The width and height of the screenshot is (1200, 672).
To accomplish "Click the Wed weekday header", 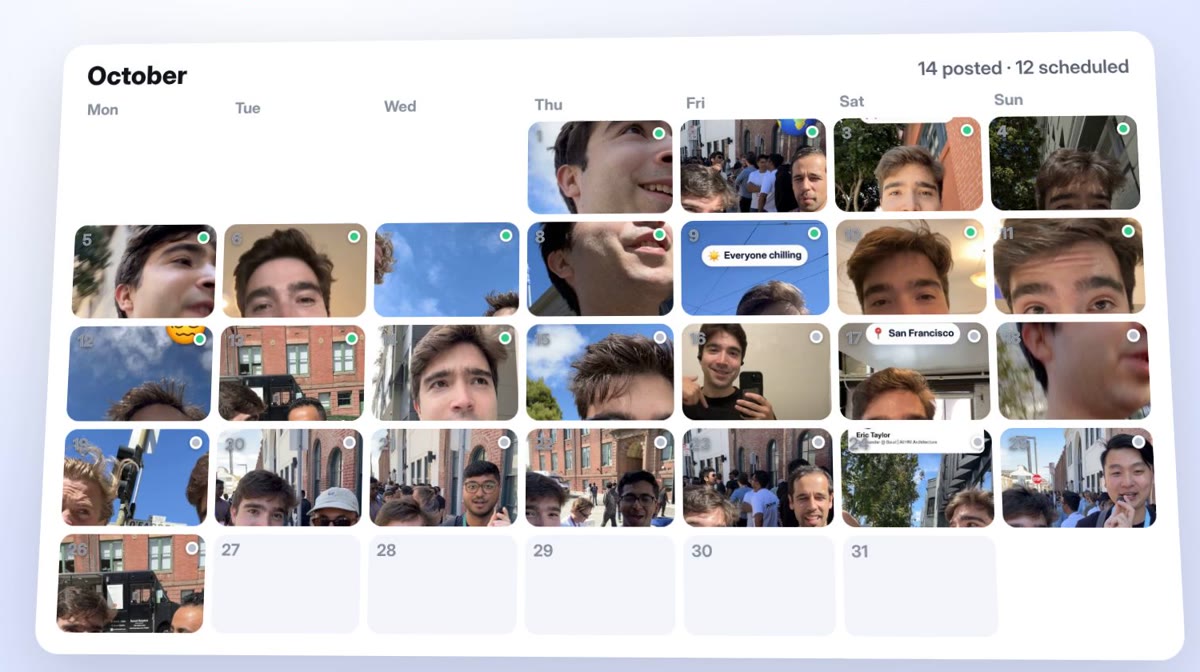I will pos(400,106).
